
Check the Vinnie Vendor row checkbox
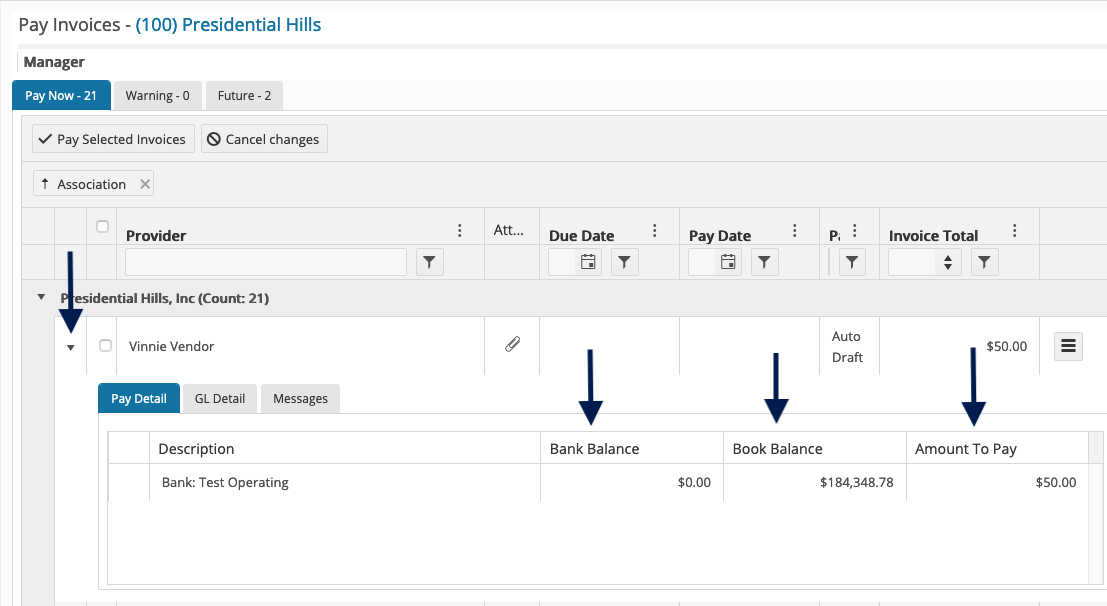(105, 345)
